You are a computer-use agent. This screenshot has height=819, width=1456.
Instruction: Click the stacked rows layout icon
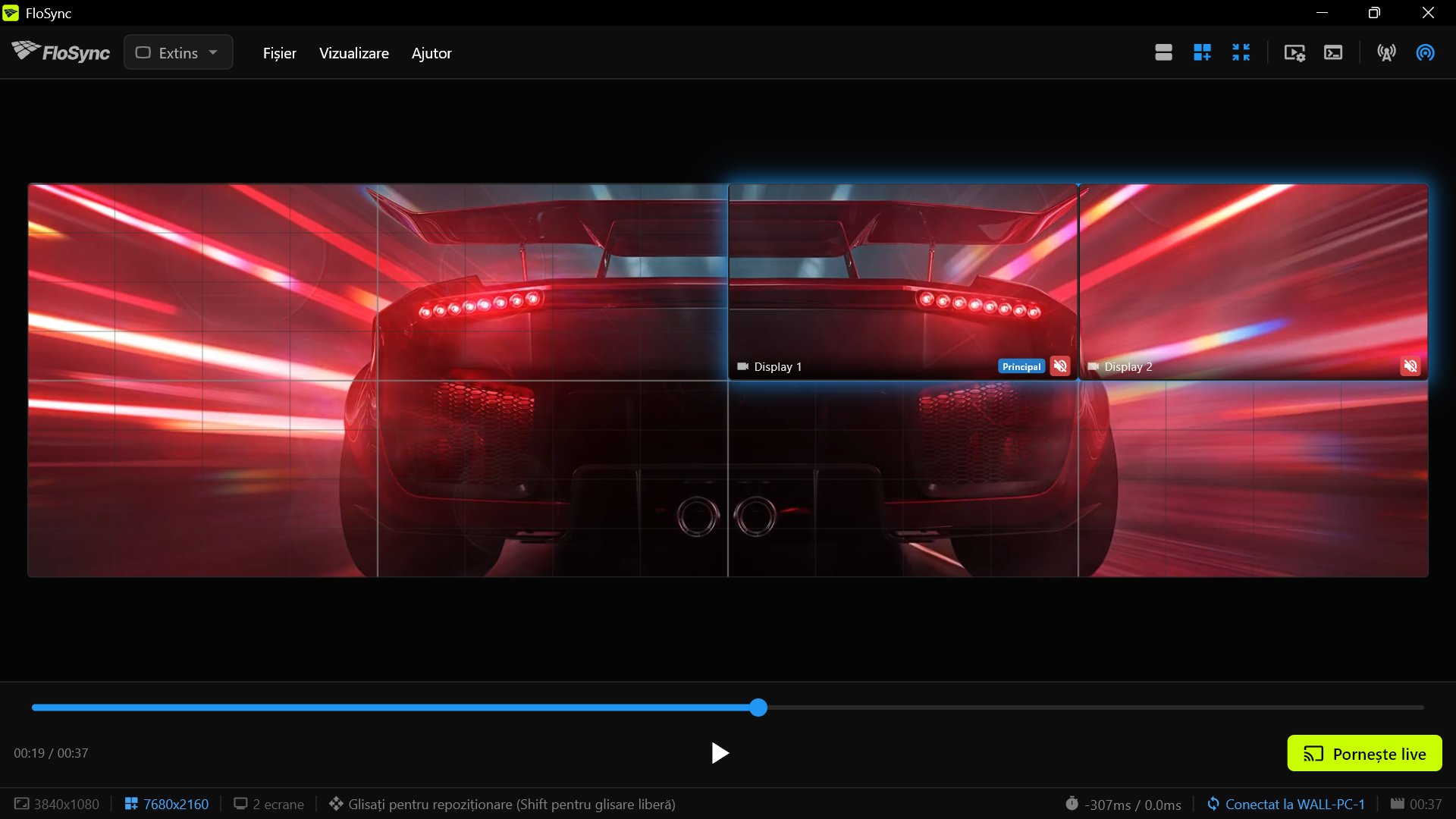(1163, 52)
